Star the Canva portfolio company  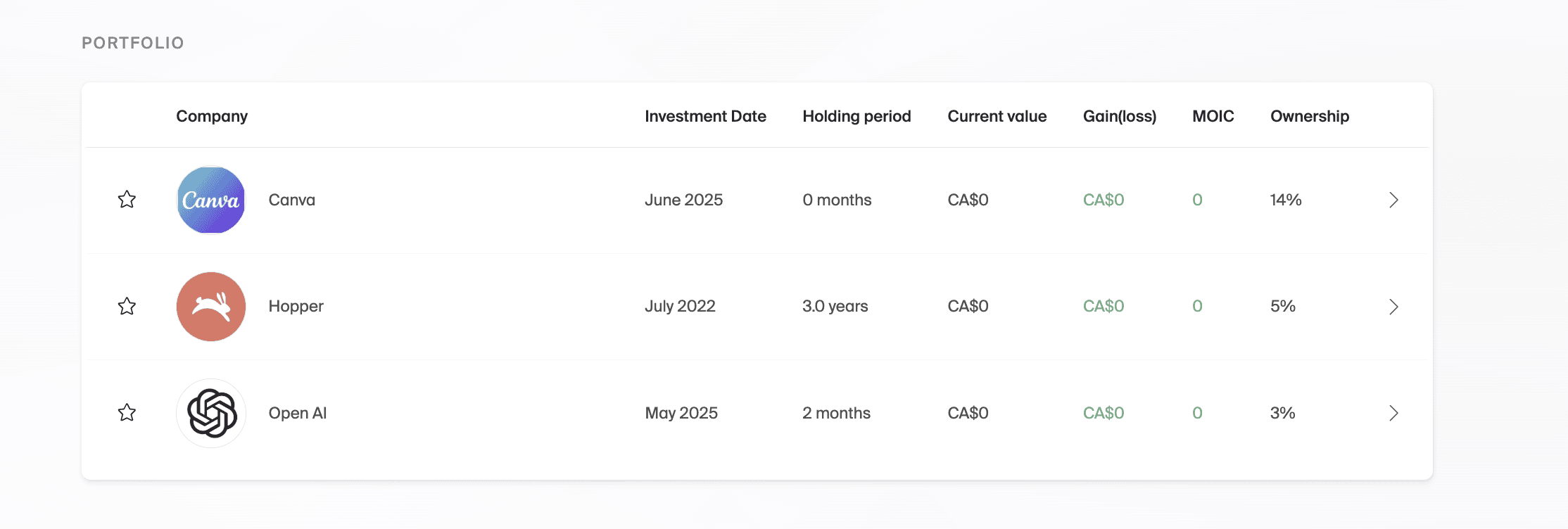tap(127, 200)
